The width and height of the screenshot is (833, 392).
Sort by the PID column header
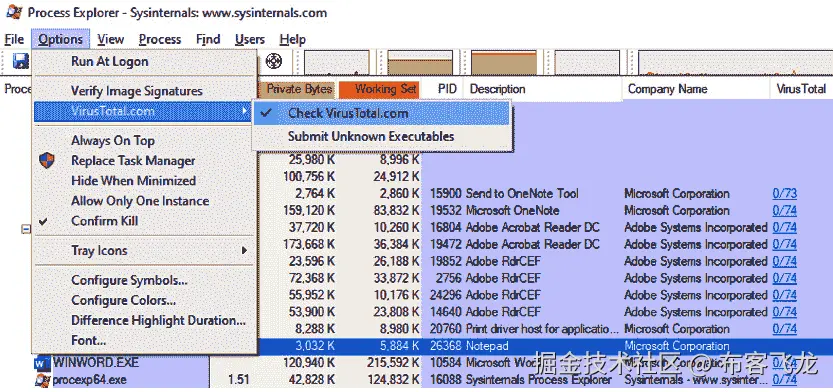click(443, 89)
